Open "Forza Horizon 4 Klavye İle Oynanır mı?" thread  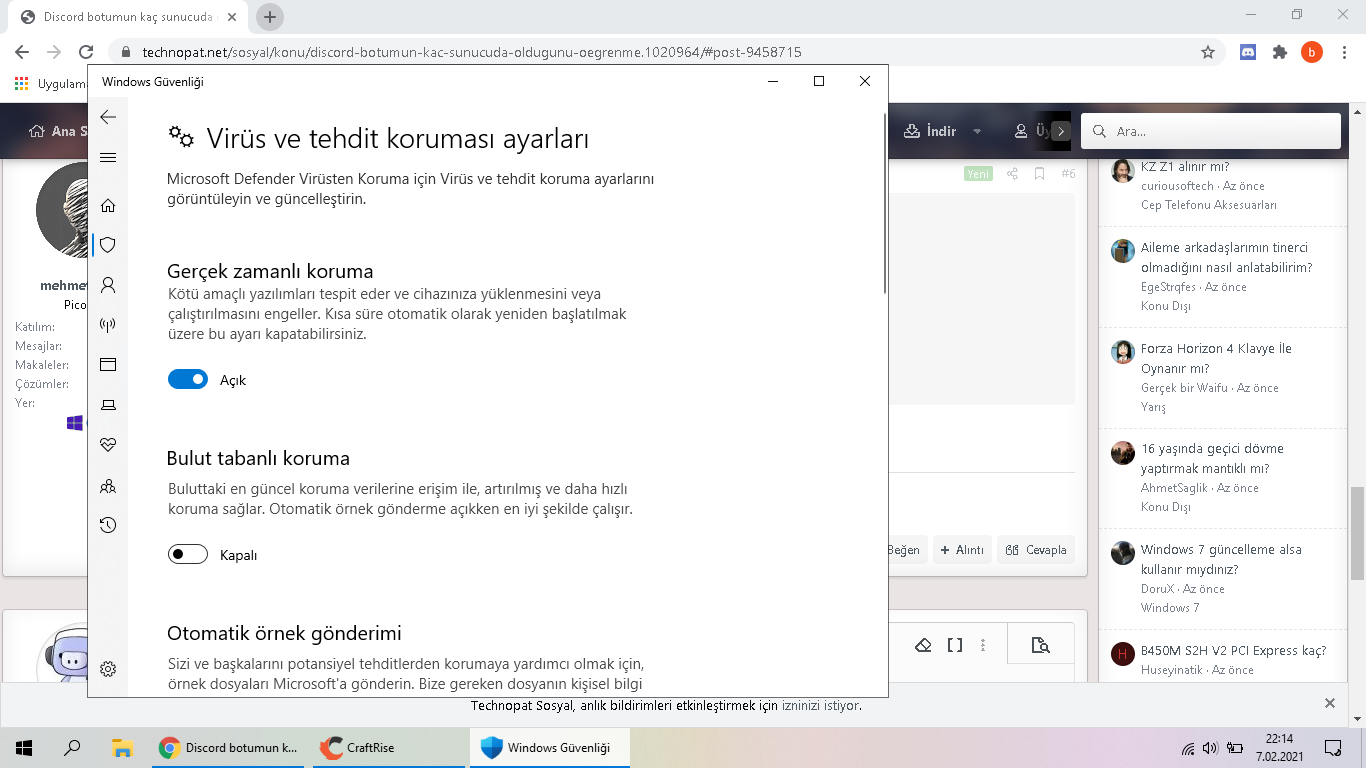(x=1216, y=358)
